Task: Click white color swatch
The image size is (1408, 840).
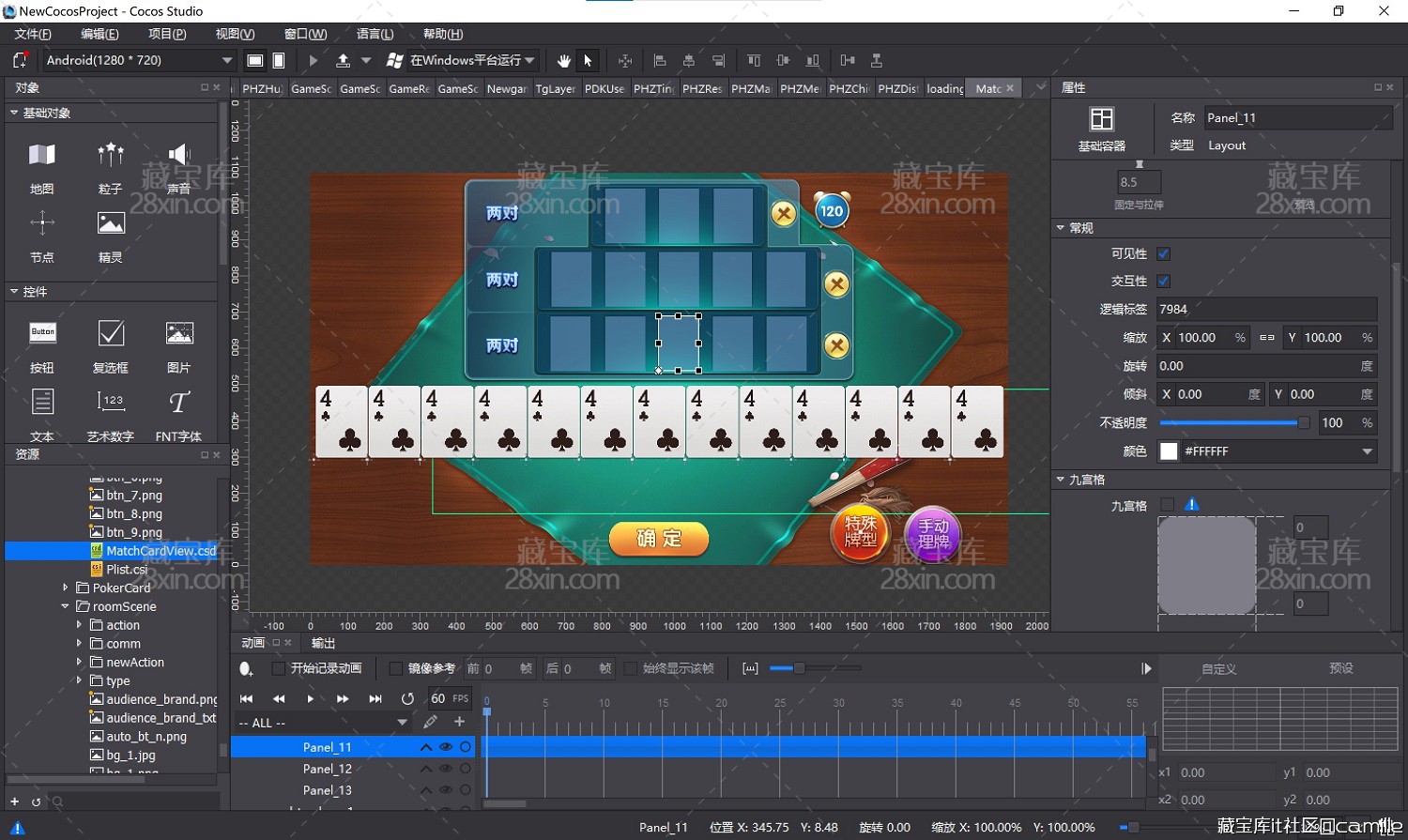Action: tap(1169, 451)
